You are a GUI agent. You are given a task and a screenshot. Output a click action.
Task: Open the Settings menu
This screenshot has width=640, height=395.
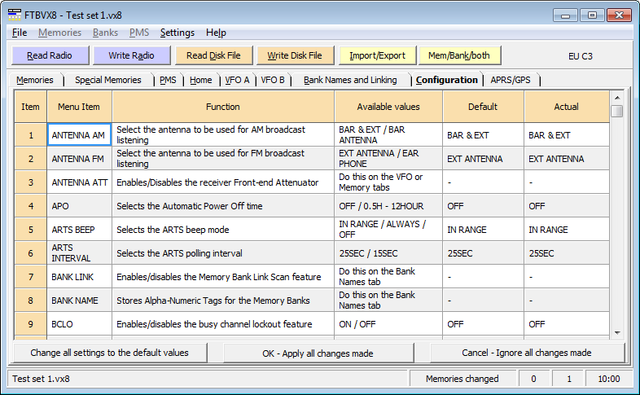tap(177, 33)
